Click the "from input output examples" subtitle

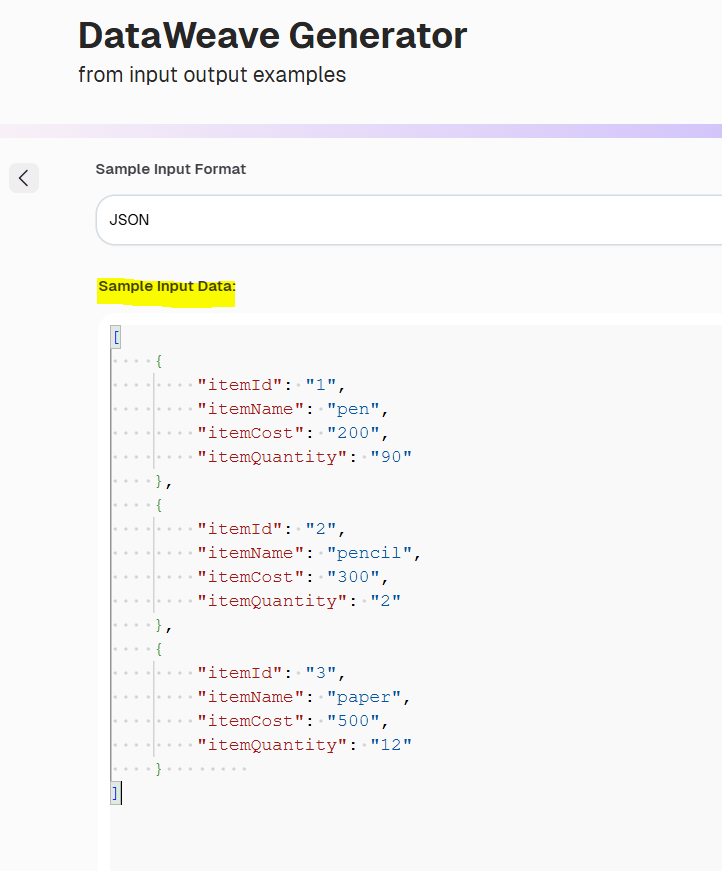point(212,75)
